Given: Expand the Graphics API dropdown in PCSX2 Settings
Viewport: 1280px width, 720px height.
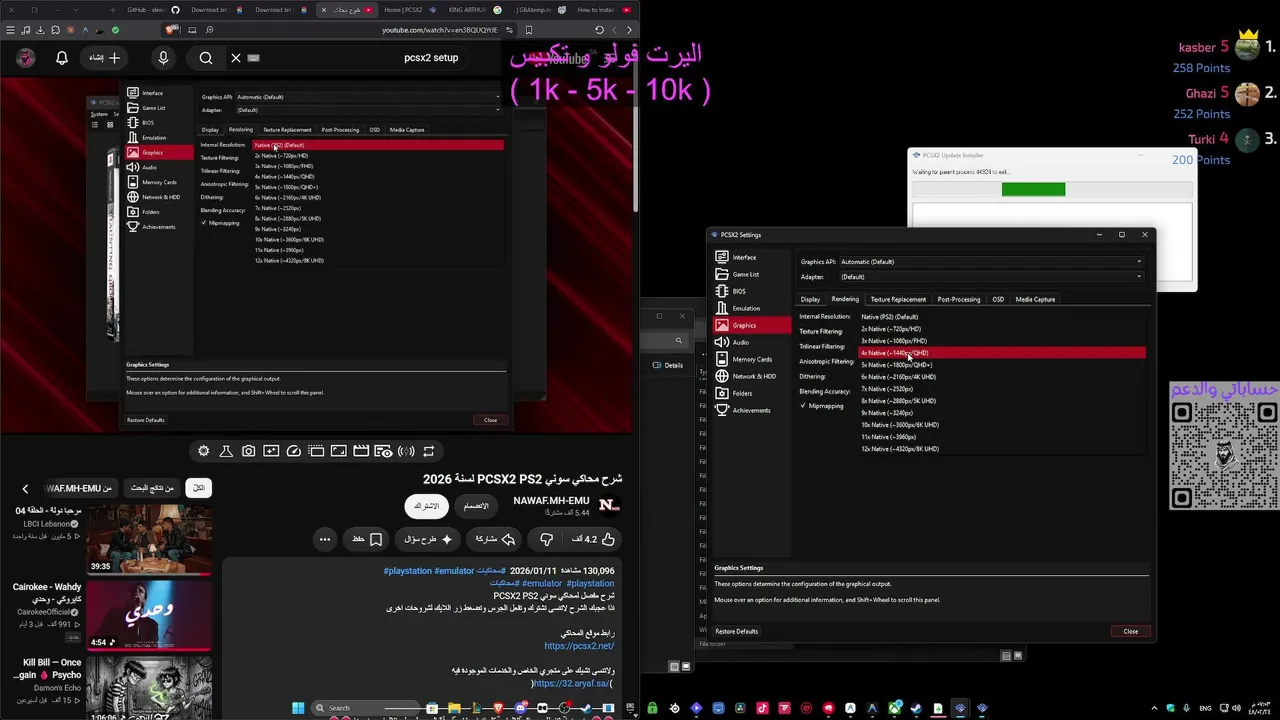Looking at the screenshot, I should [x=990, y=262].
